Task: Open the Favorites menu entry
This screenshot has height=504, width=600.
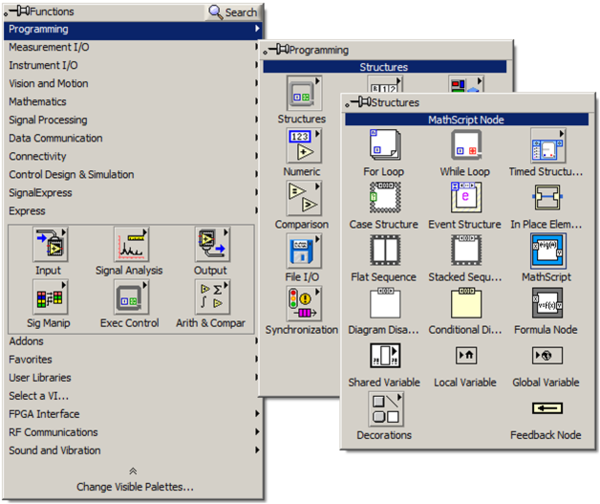Action: (x=133, y=359)
